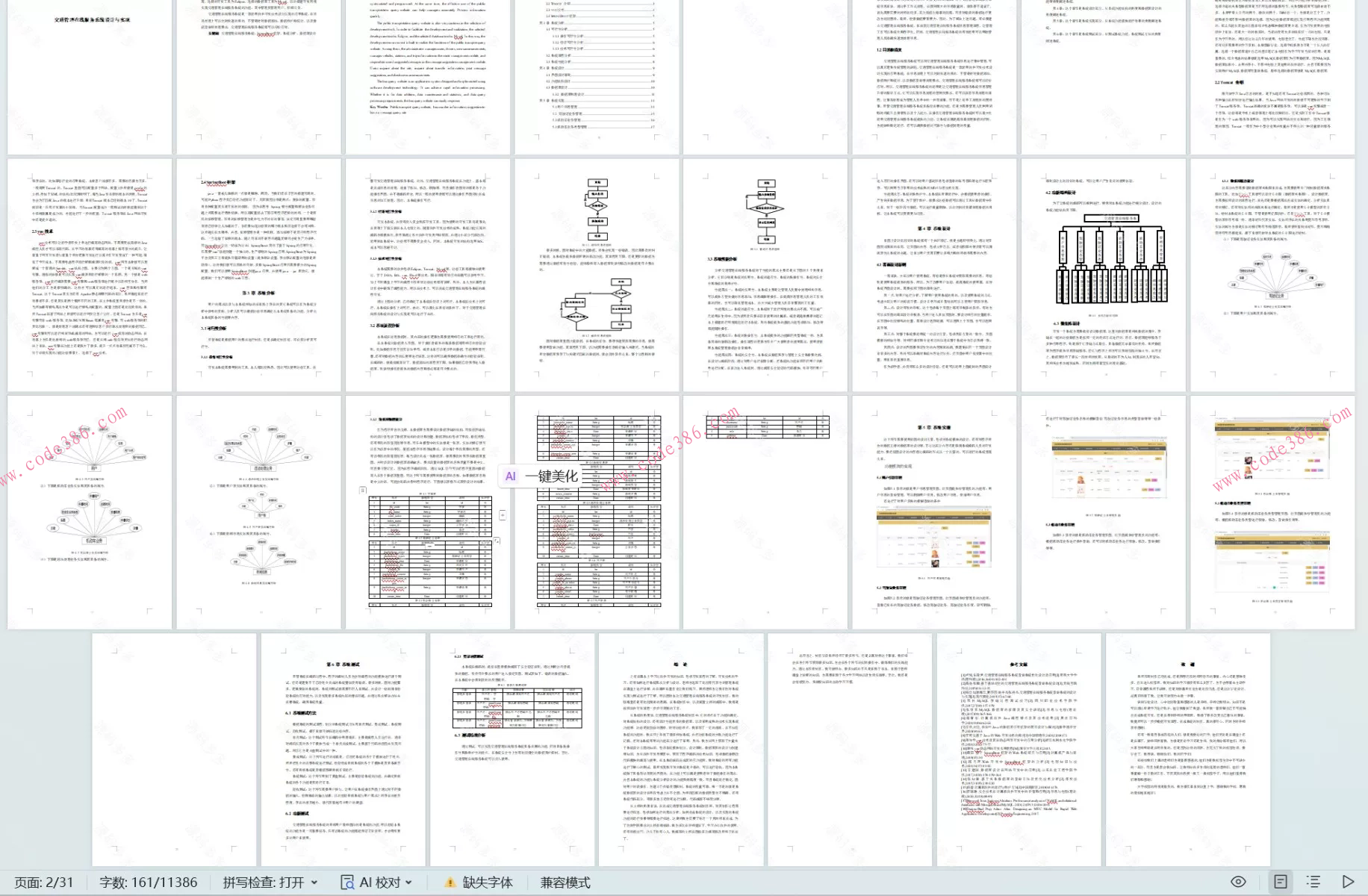Select the English abstract page with Key Words

[x=427, y=77]
